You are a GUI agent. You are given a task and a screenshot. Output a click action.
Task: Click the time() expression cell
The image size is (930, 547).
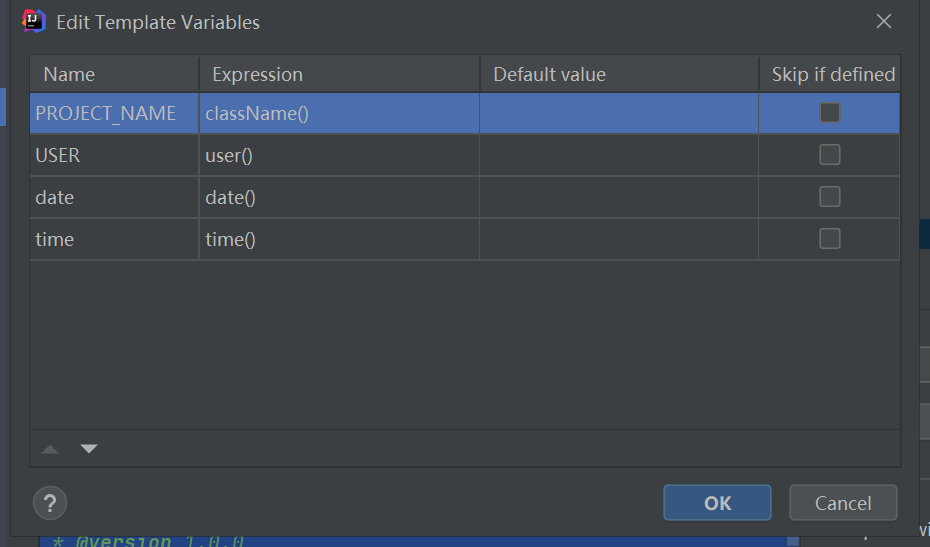[338, 239]
